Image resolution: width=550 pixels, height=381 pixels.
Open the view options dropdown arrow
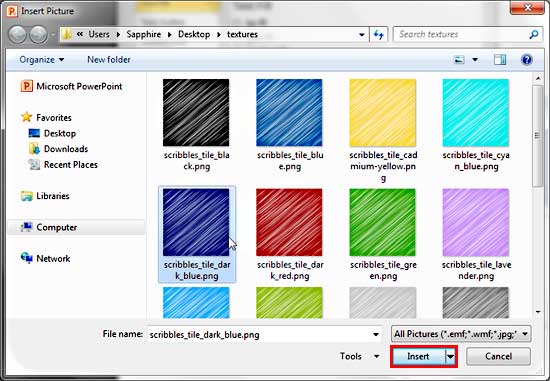click(475, 60)
